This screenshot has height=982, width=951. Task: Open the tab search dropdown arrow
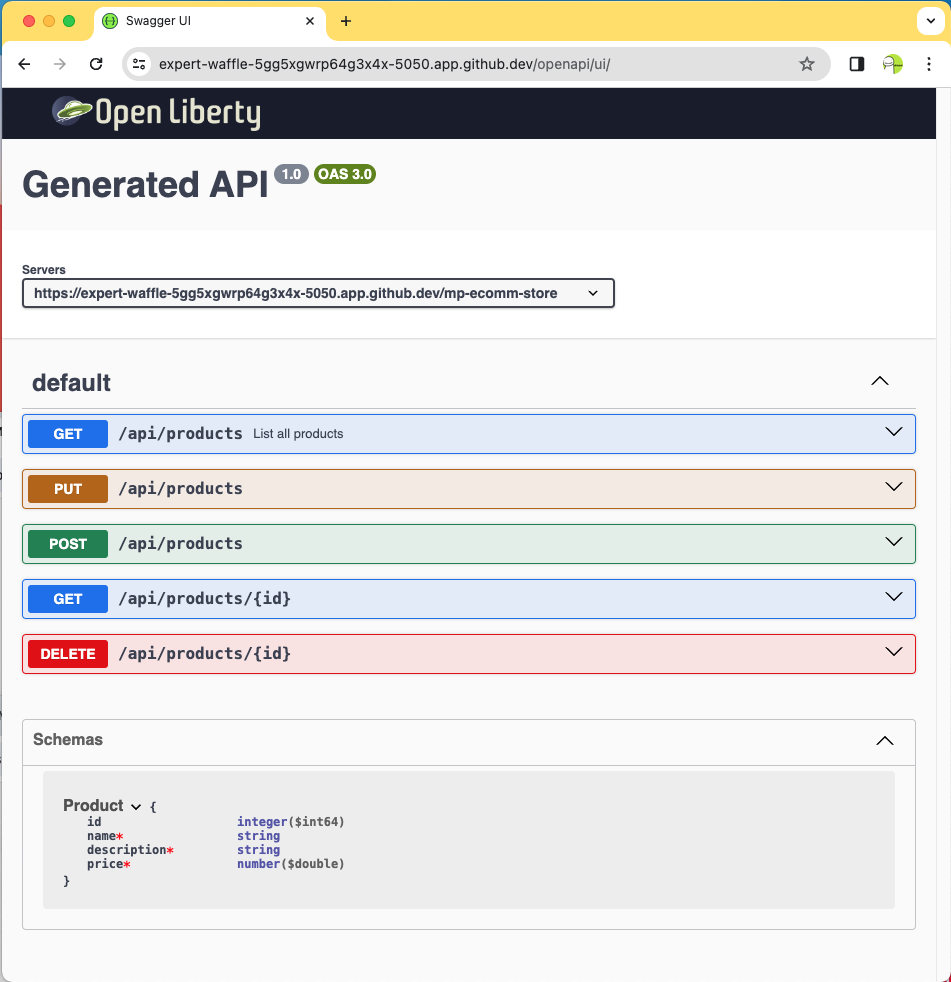(930, 21)
